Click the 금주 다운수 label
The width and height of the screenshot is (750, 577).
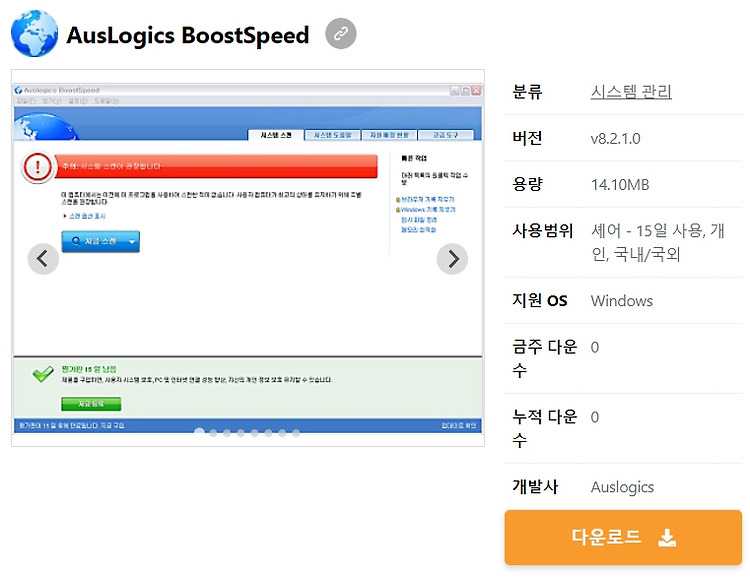544,358
